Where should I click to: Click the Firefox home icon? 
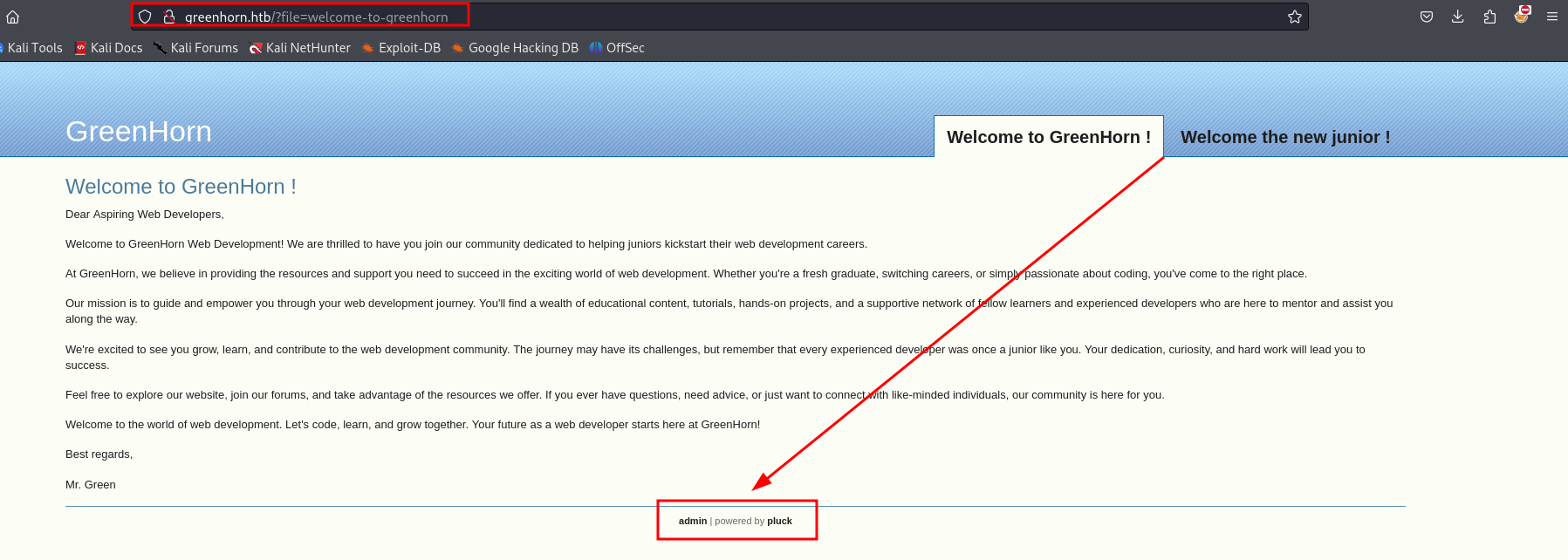(x=12, y=17)
